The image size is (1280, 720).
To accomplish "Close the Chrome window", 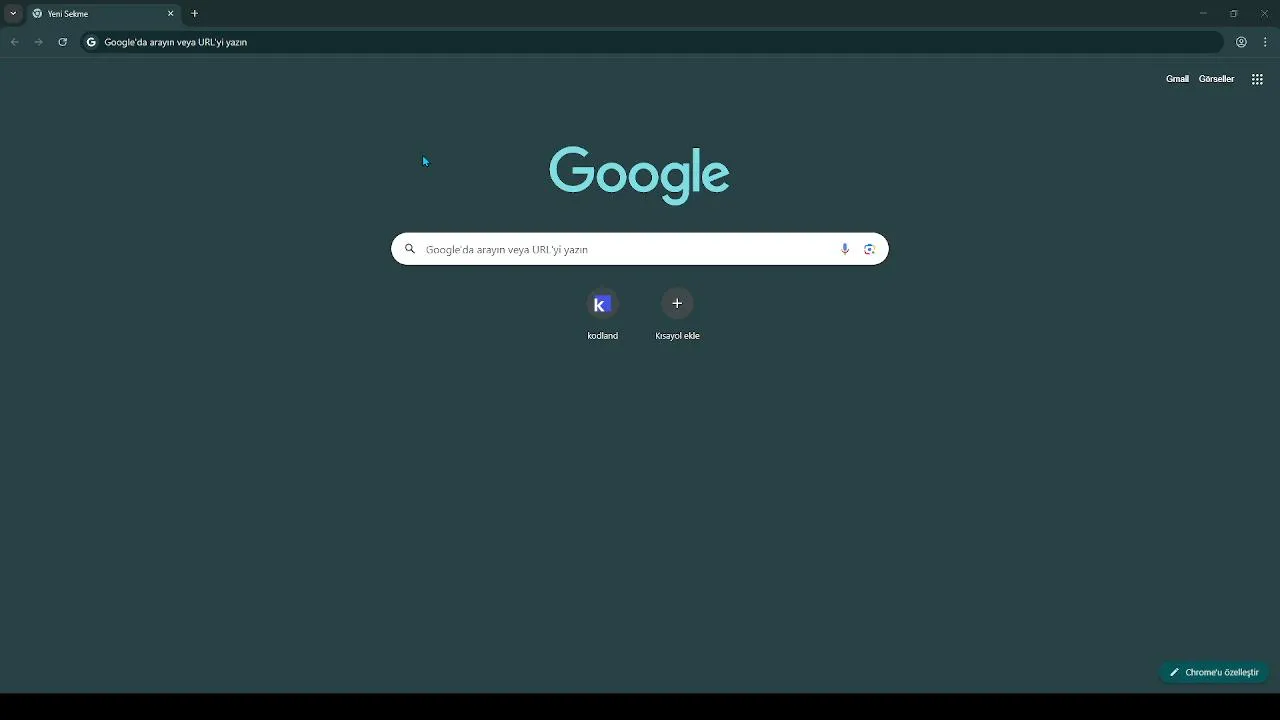I will coord(1264,14).
